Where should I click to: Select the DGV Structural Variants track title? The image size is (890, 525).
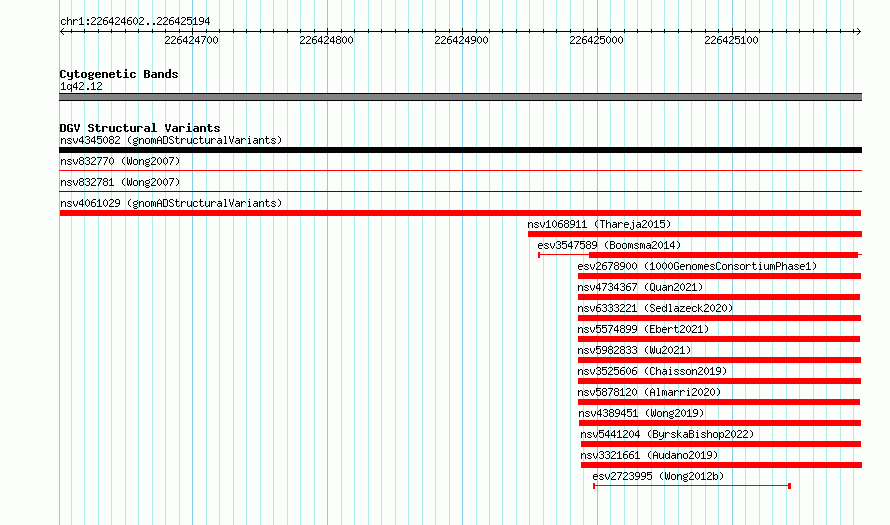[x=140, y=128]
